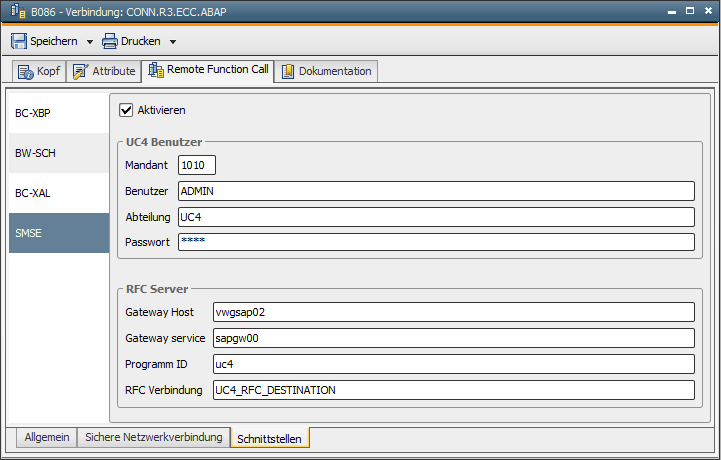721x460 pixels.
Task: Click the Drucken printer icon
Action: (x=109, y=41)
